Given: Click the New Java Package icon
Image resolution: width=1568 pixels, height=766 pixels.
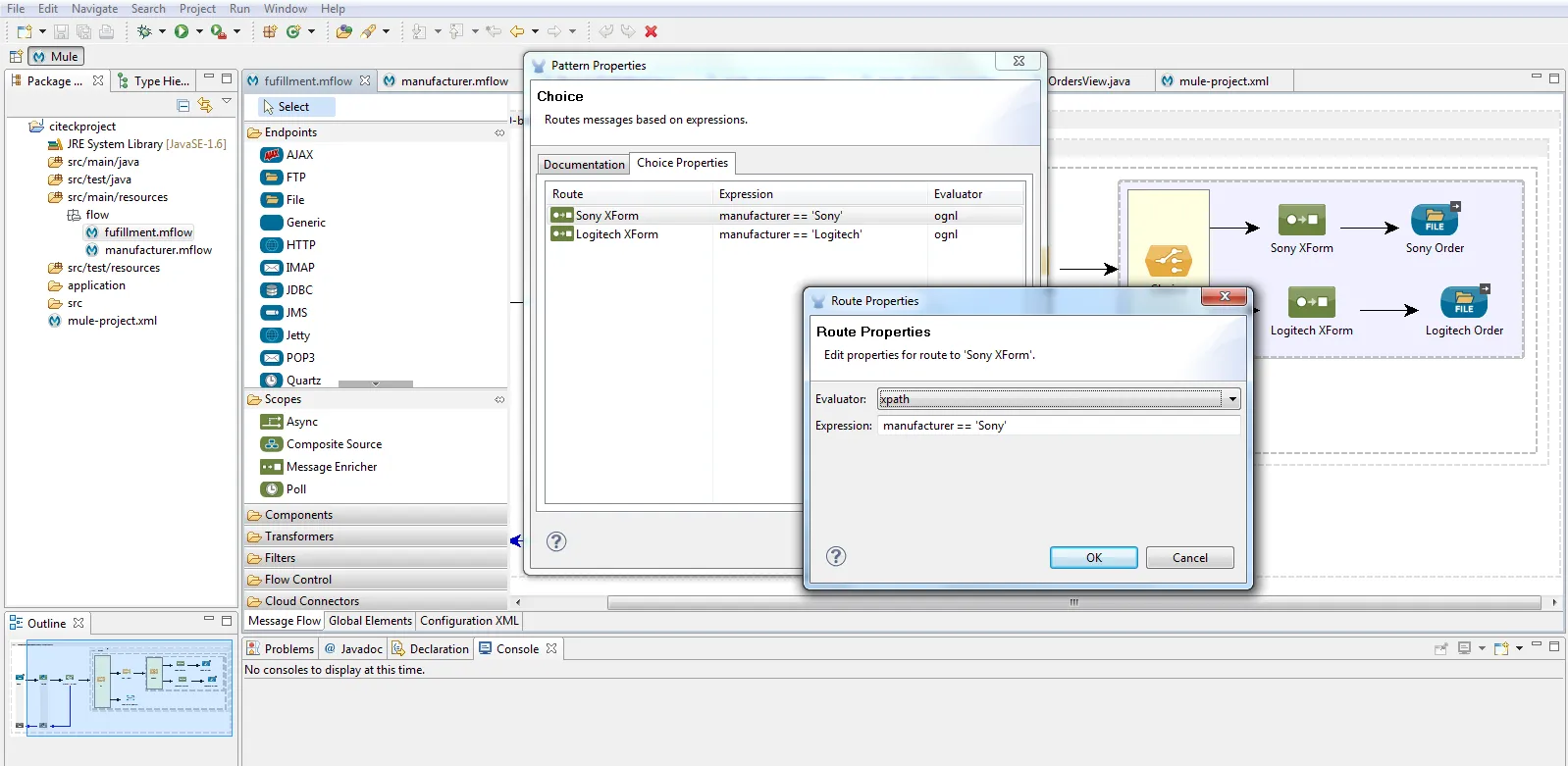Looking at the screenshot, I should tap(270, 31).
